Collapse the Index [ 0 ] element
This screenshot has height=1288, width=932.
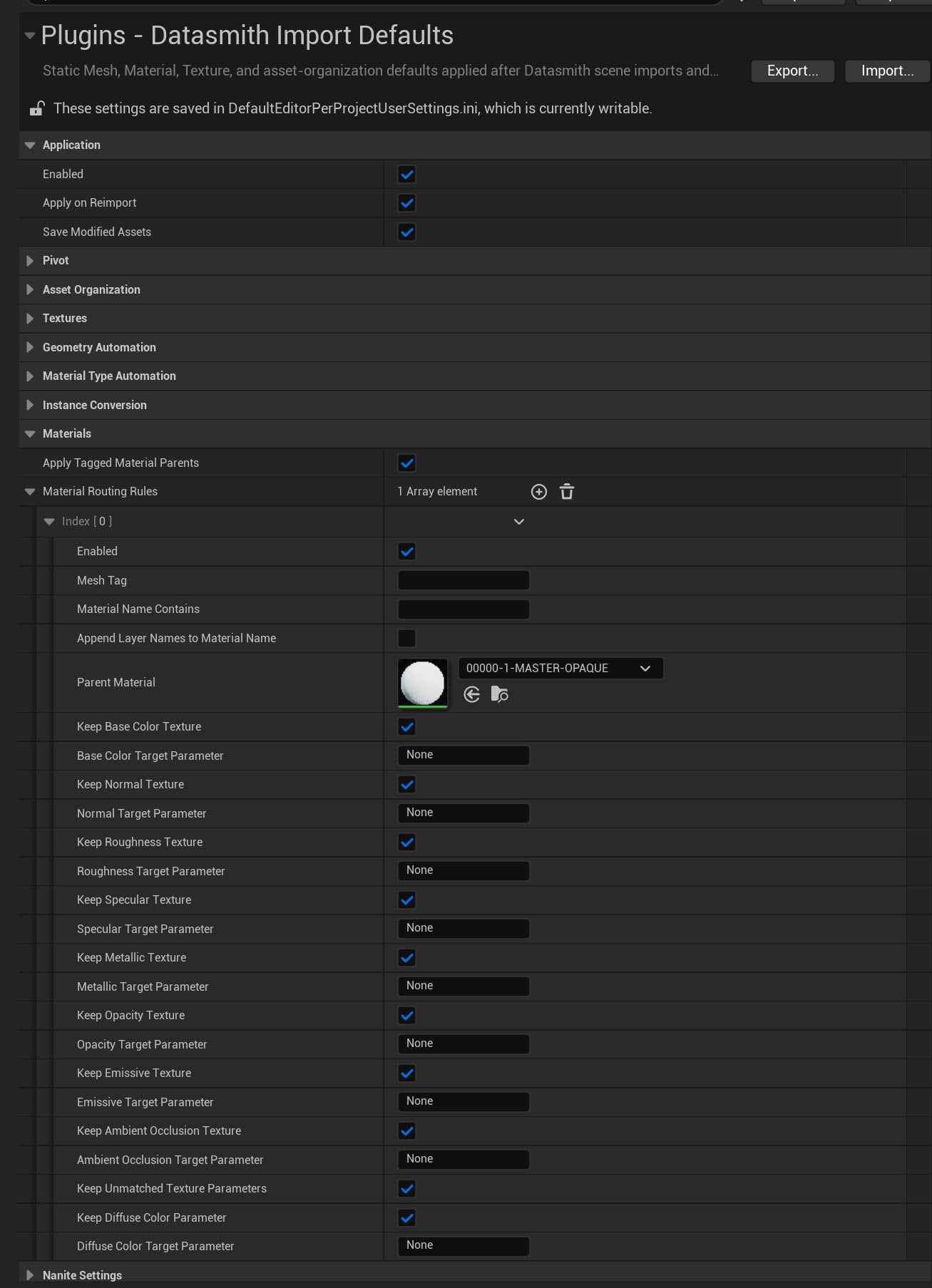tap(49, 522)
